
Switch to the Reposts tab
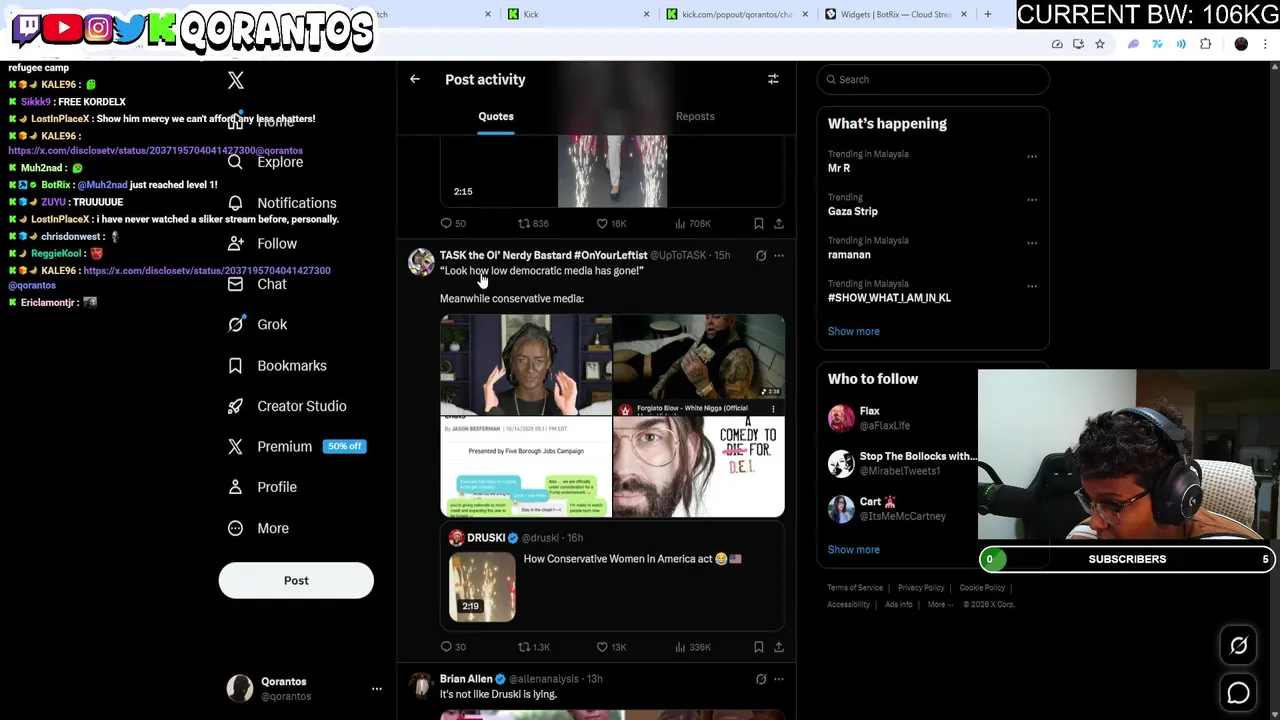(x=695, y=116)
